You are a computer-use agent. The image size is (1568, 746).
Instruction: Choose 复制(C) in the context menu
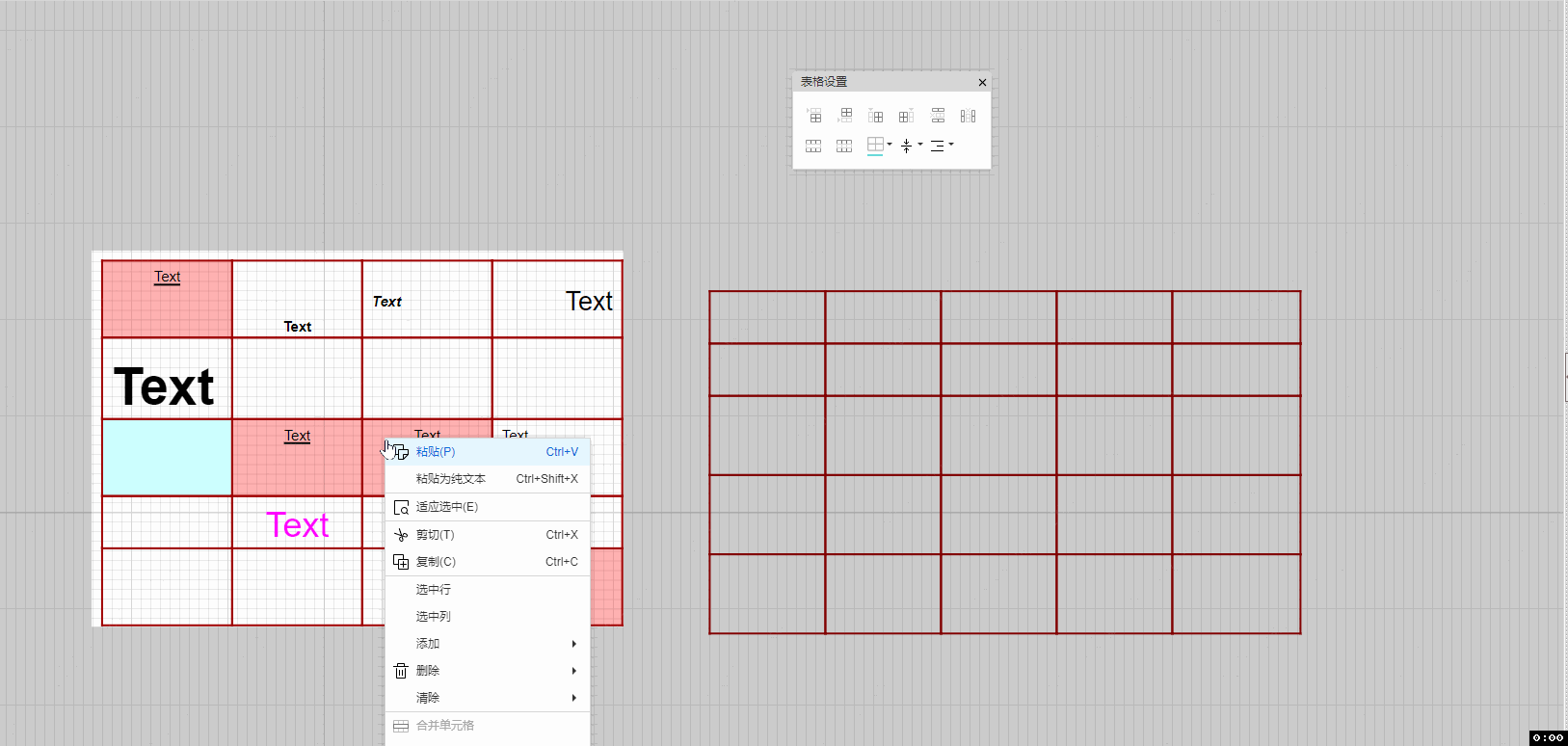(x=488, y=562)
